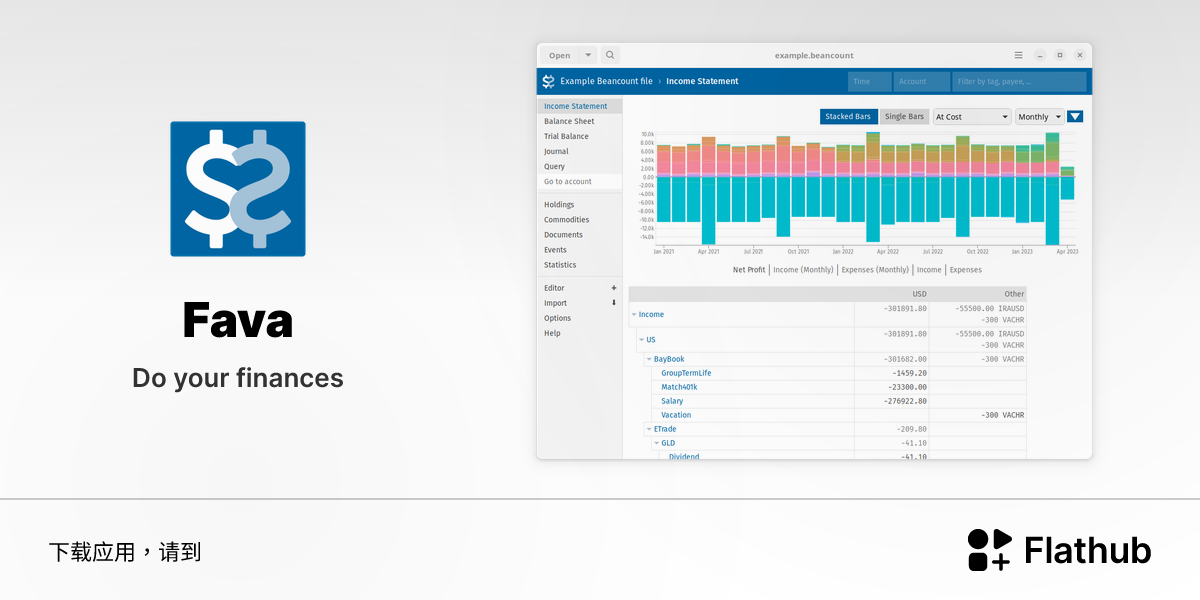Click the Fava logo beside Example Beancount file
The width and height of the screenshot is (1200, 600).
548,81
